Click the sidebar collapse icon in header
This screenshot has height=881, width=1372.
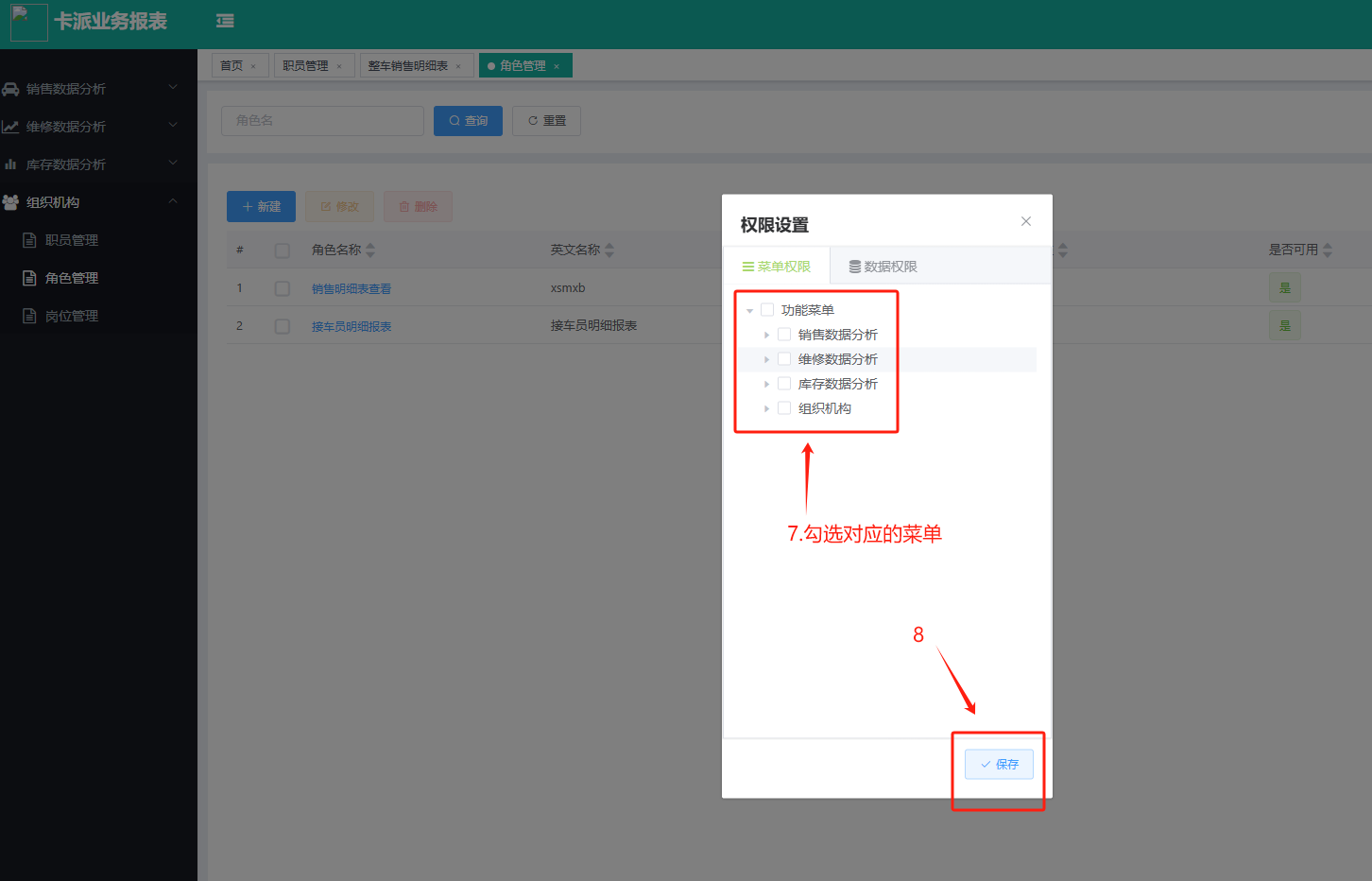(x=225, y=21)
